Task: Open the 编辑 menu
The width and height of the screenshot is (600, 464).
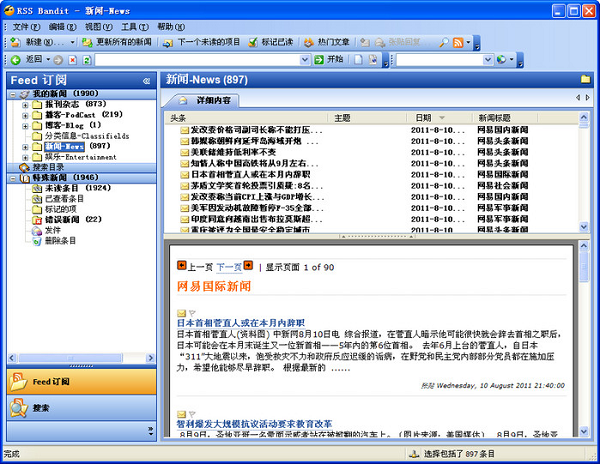Action: click(x=62, y=27)
